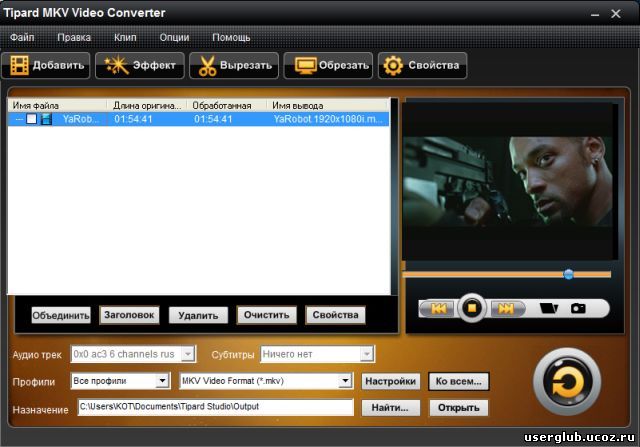Click the Обработанная column header

[x=227, y=106]
